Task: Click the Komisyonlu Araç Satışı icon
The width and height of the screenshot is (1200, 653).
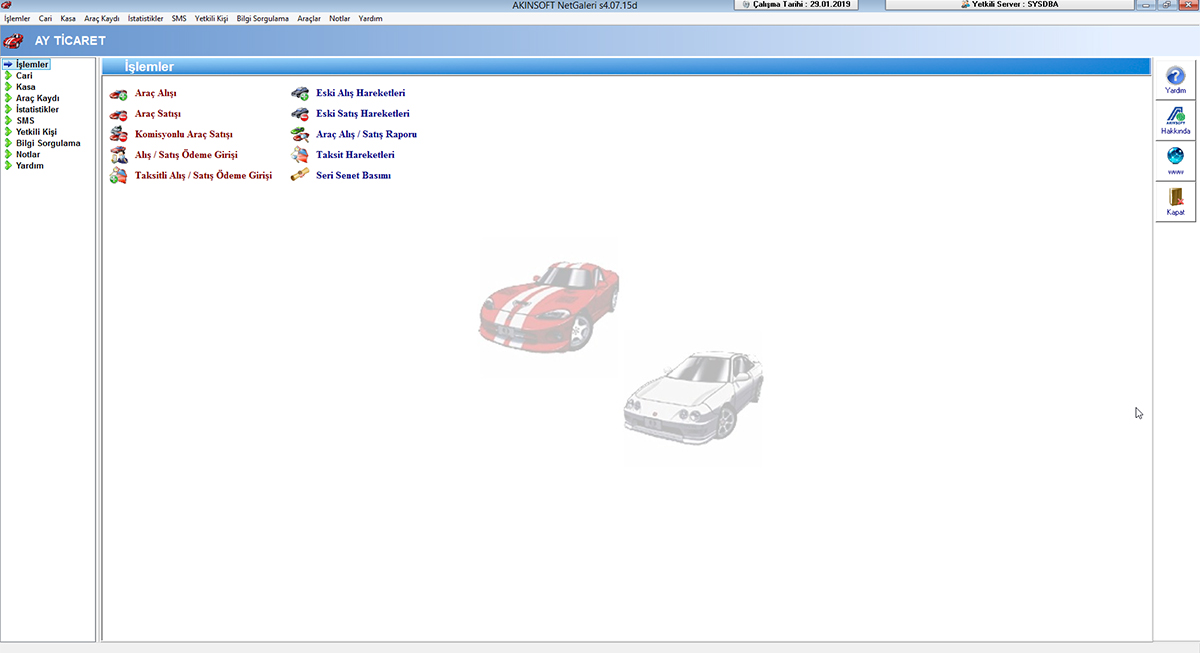Action: click(118, 134)
